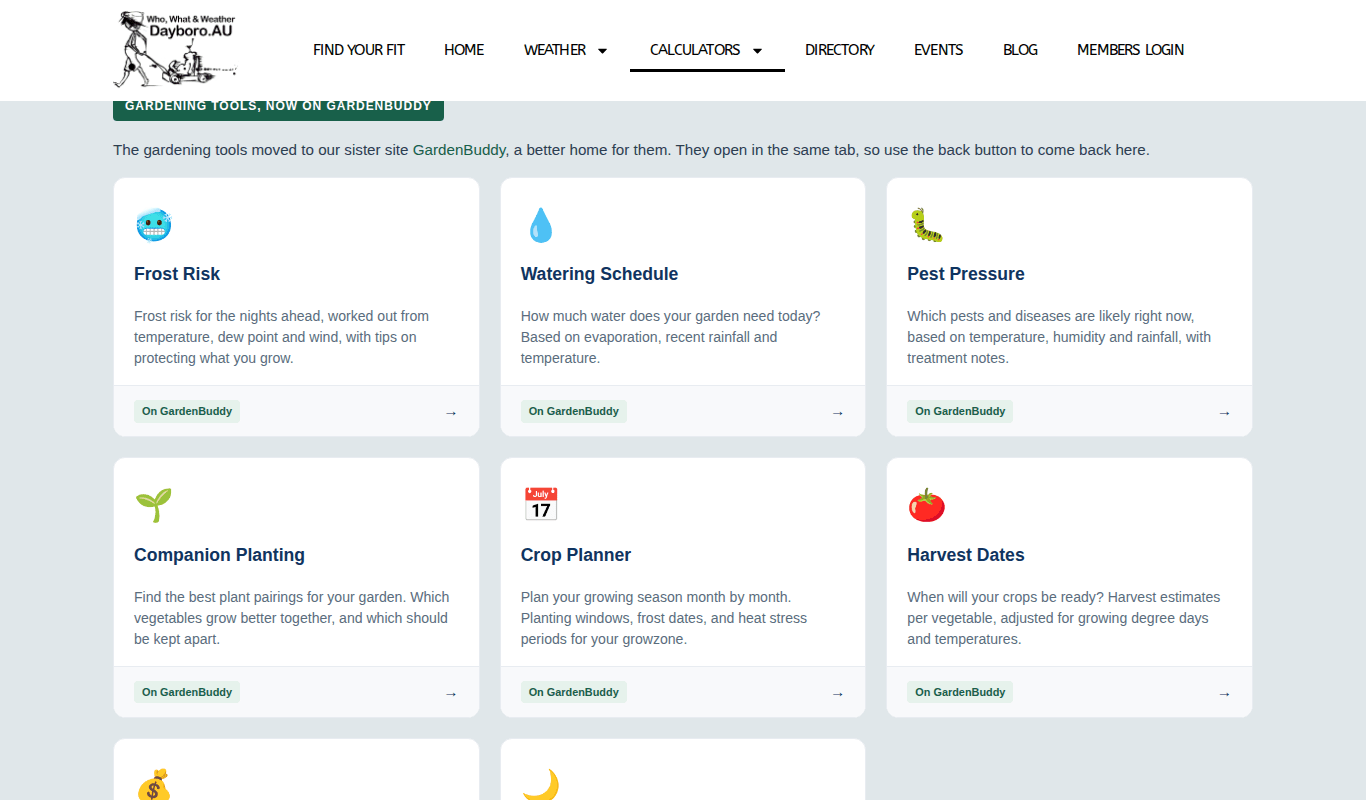
Task: Click the arrow on the Watering Schedule card
Action: coord(838,412)
